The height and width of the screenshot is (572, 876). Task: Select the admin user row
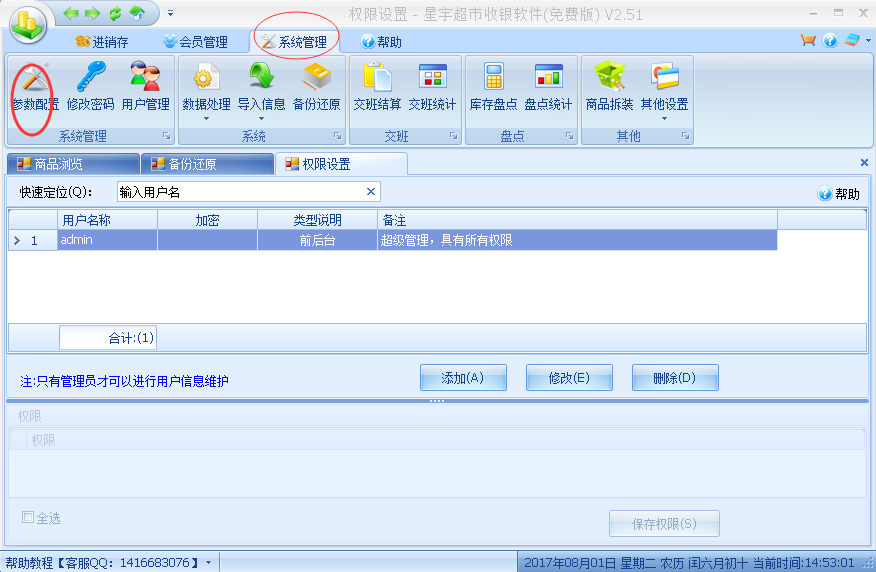(393, 240)
